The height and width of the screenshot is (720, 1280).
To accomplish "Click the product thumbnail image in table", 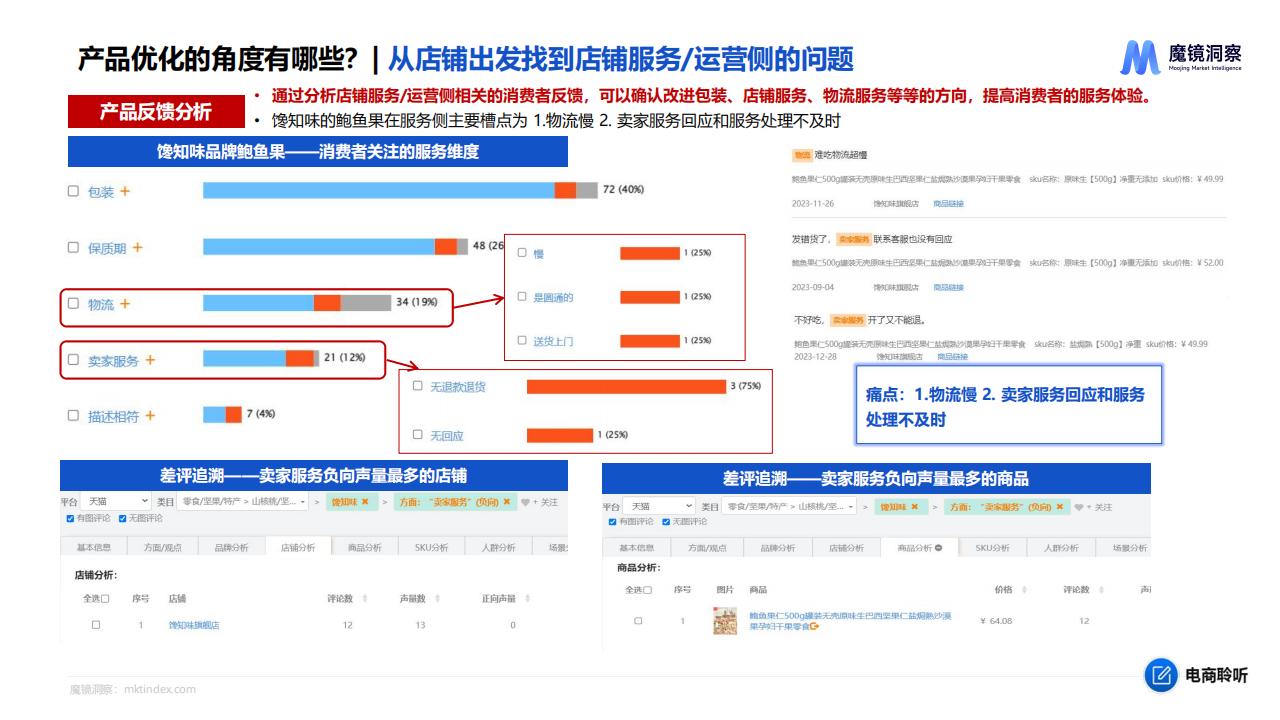I will tap(725, 621).
